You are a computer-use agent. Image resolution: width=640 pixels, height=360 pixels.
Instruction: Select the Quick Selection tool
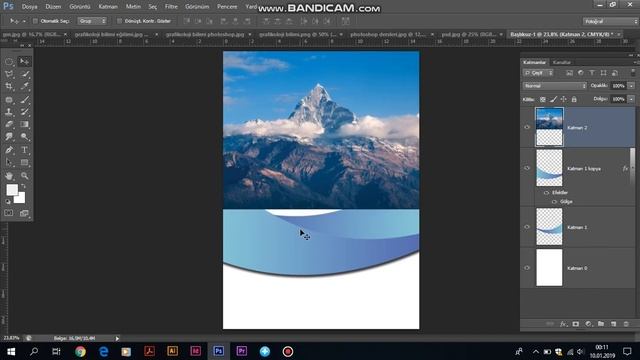tap(24, 74)
